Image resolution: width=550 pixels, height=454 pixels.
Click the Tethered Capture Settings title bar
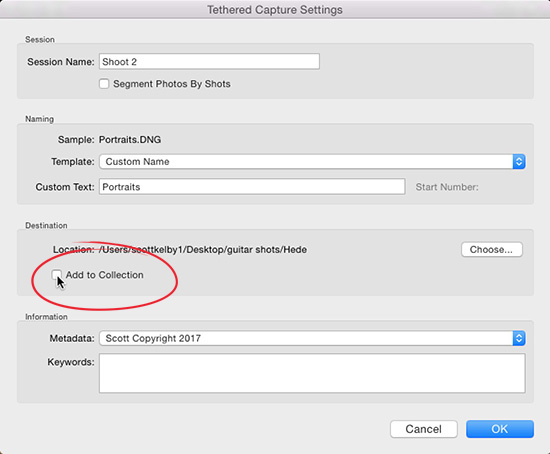click(275, 9)
